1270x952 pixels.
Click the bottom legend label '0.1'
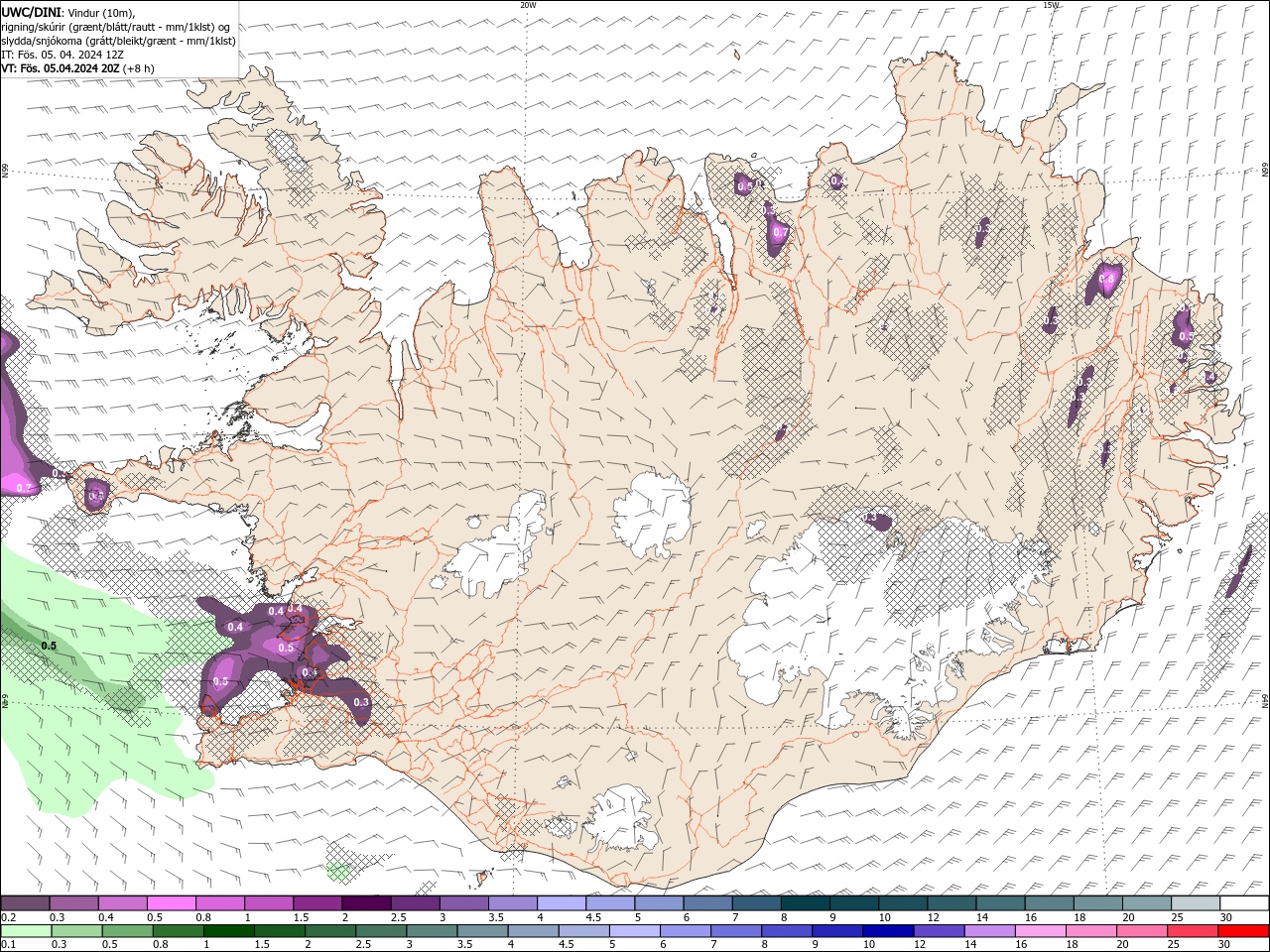tap(8, 945)
